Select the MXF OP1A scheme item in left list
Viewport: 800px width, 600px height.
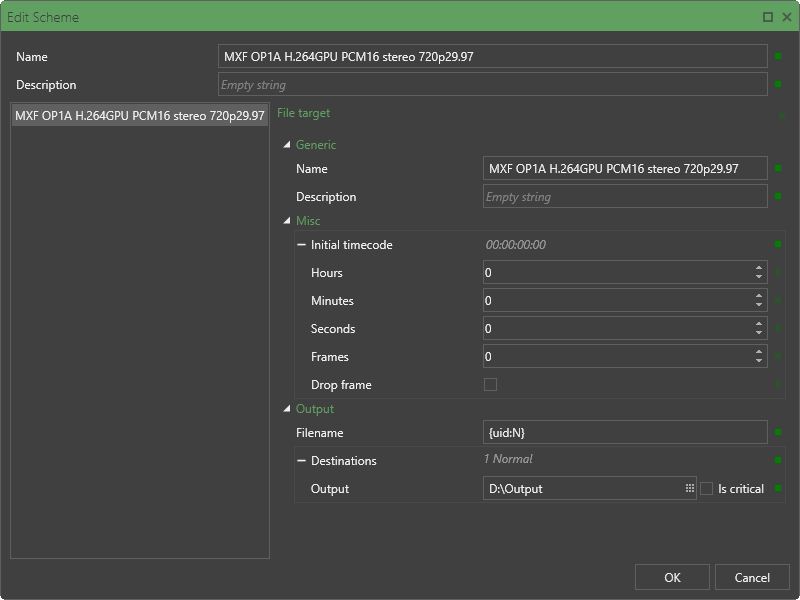[140, 116]
